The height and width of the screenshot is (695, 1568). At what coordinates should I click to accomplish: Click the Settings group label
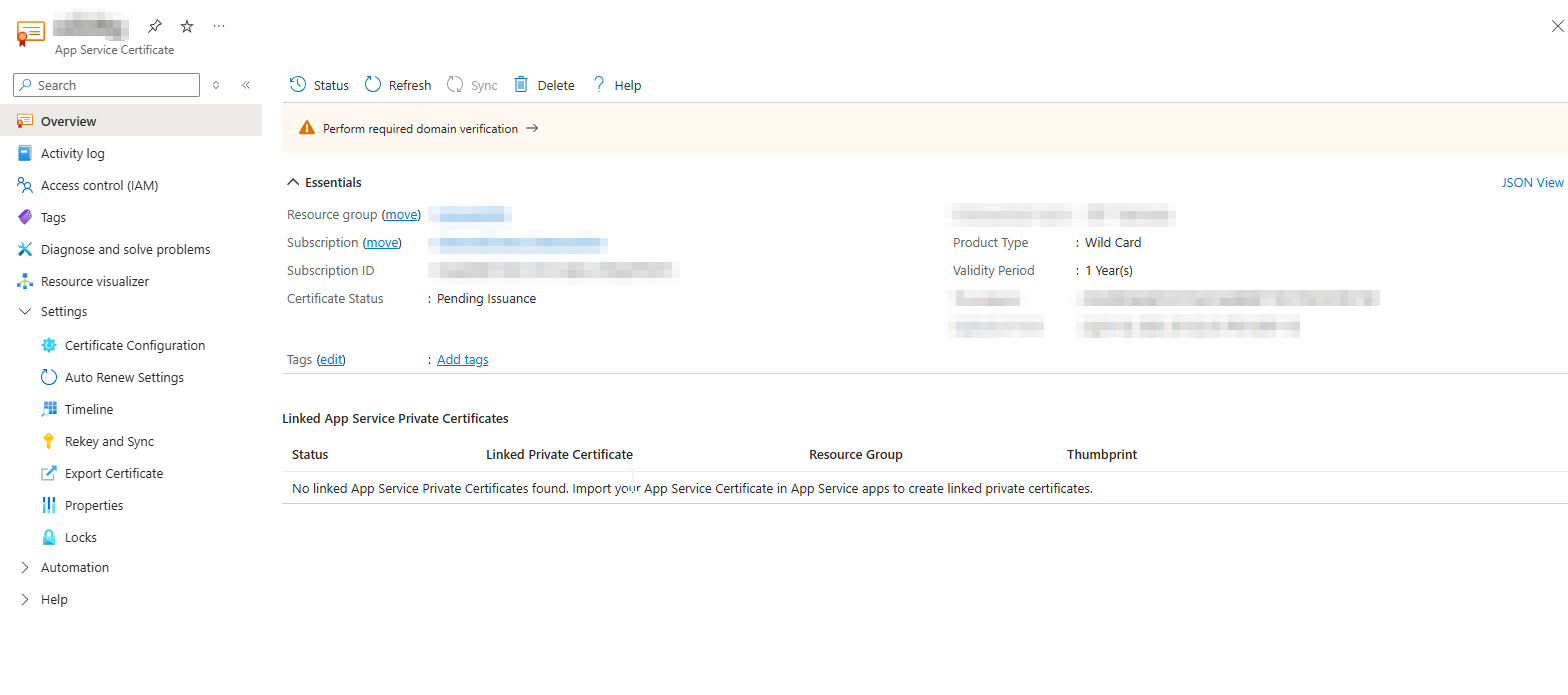[64, 311]
